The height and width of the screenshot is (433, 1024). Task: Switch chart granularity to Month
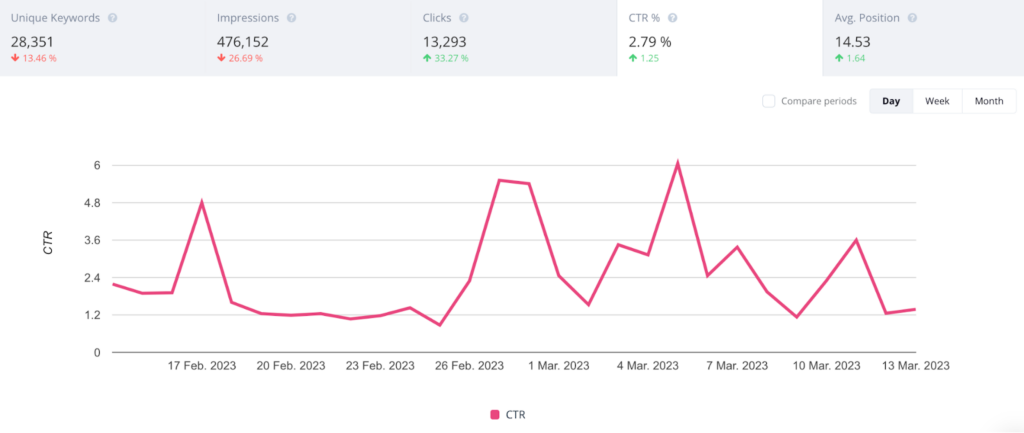pos(989,101)
